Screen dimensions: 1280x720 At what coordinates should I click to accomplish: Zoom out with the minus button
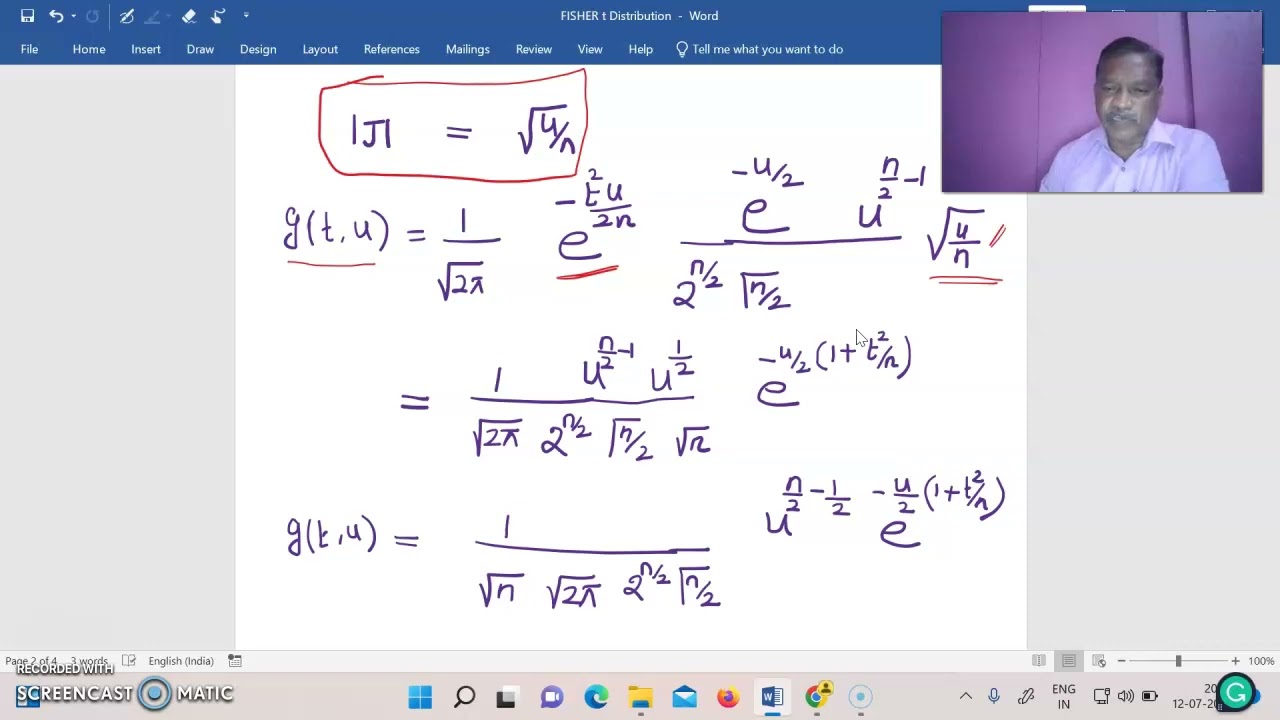(1121, 661)
